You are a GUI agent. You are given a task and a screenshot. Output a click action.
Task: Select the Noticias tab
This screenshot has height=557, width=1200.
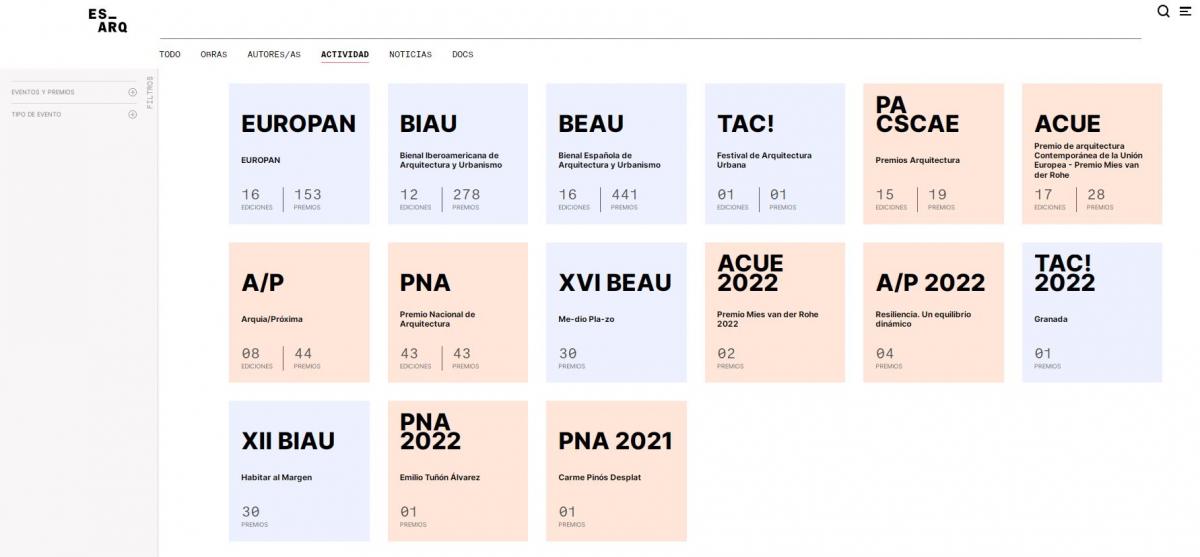click(410, 54)
